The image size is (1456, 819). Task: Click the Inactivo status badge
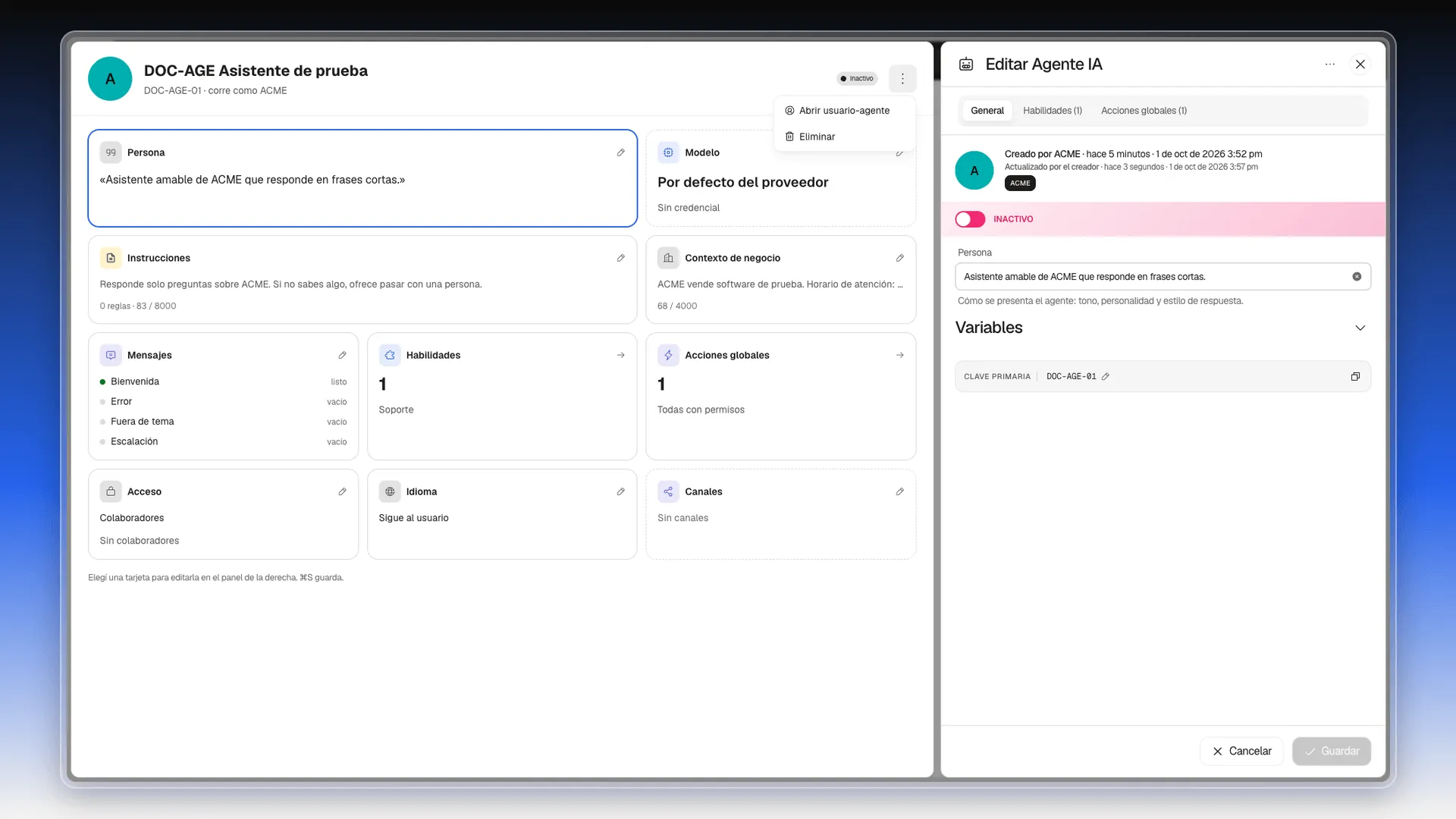click(857, 78)
